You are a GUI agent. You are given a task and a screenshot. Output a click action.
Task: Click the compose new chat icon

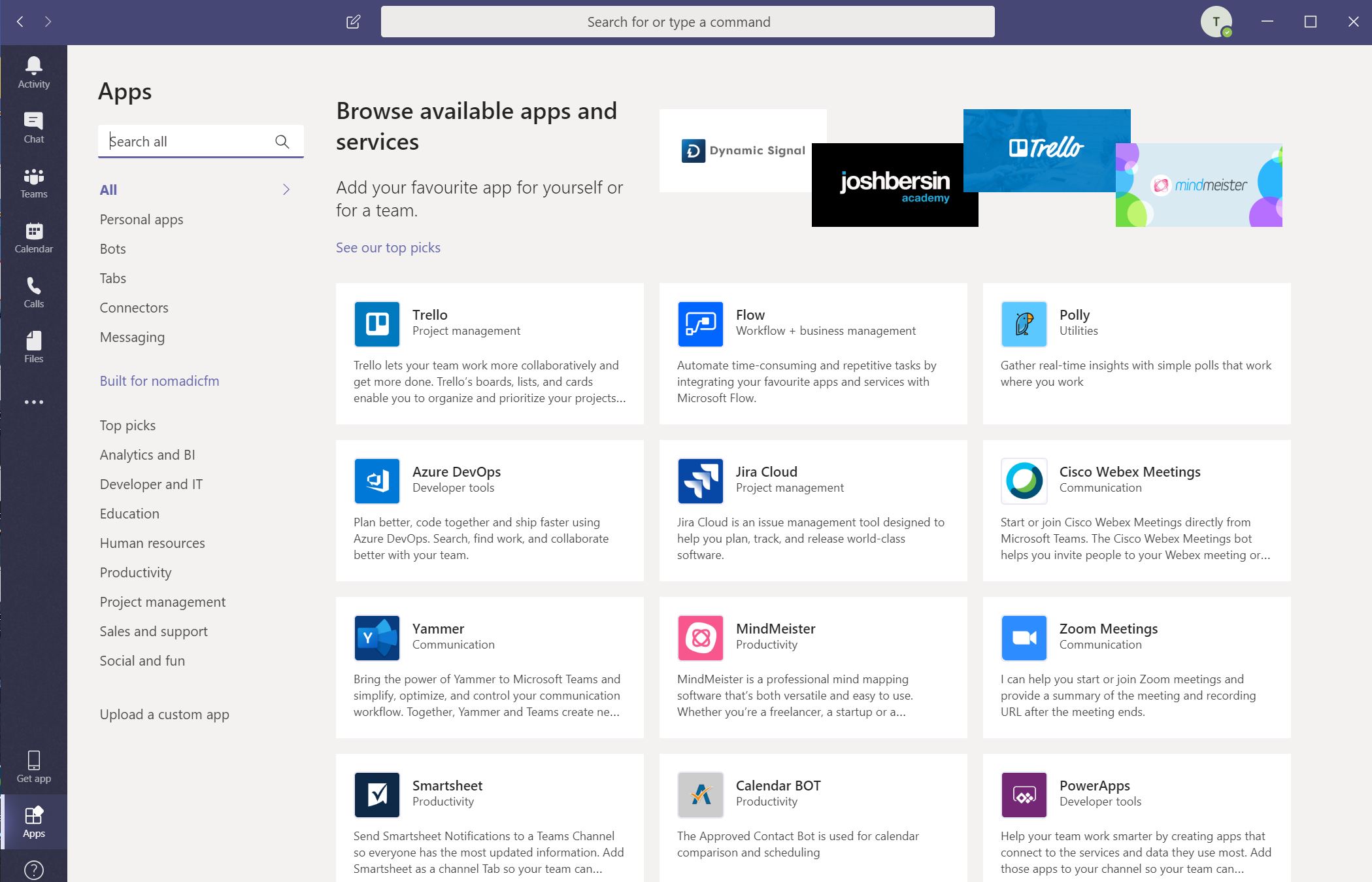(x=353, y=22)
